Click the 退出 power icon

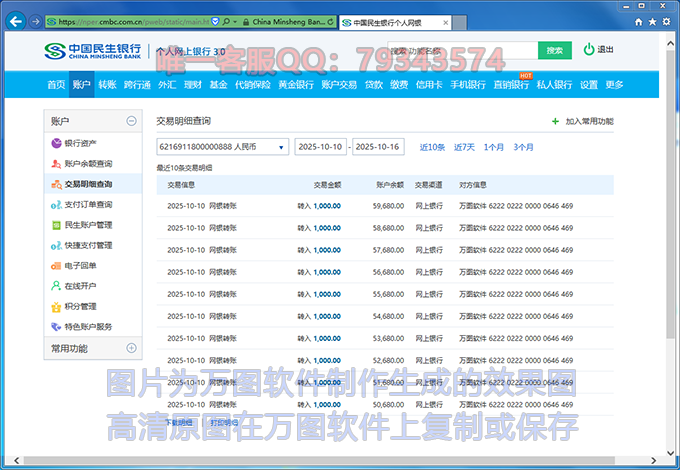click(589, 50)
